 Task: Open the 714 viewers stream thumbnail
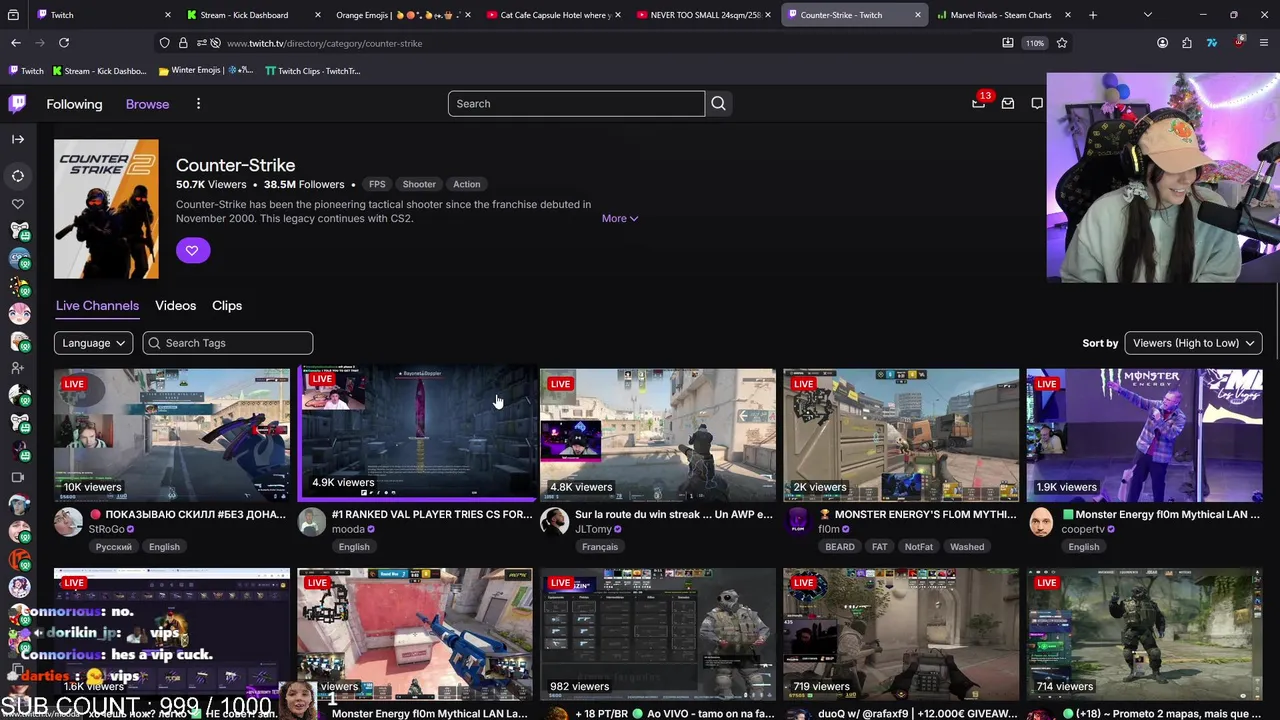click(1145, 634)
